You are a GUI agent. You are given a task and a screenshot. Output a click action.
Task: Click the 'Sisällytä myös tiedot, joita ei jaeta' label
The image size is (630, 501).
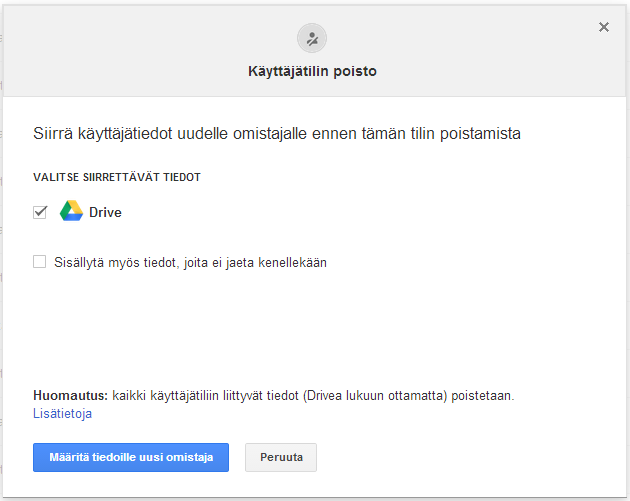189,263
